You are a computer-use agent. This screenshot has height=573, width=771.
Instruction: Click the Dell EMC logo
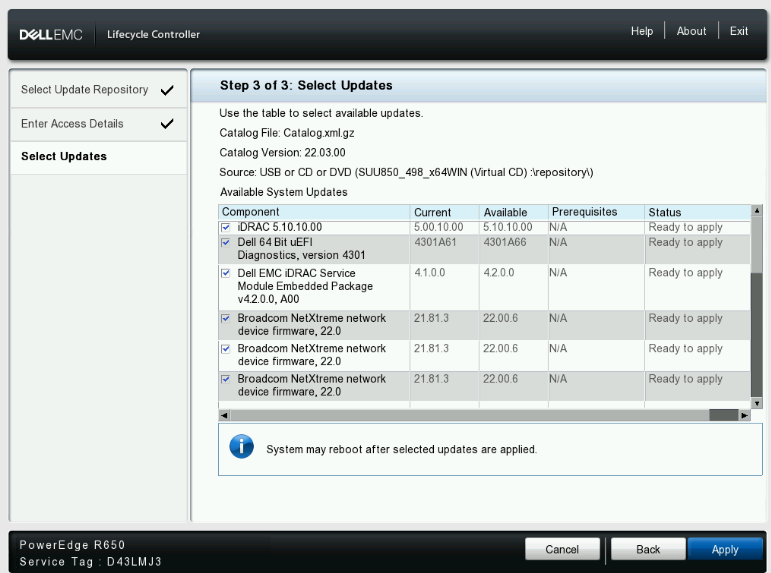51,34
